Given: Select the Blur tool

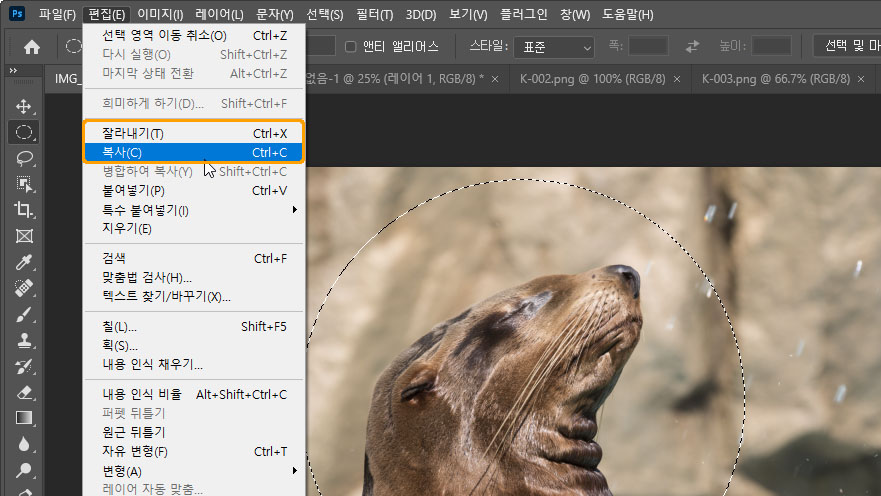Looking at the screenshot, I should [x=24, y=444].
